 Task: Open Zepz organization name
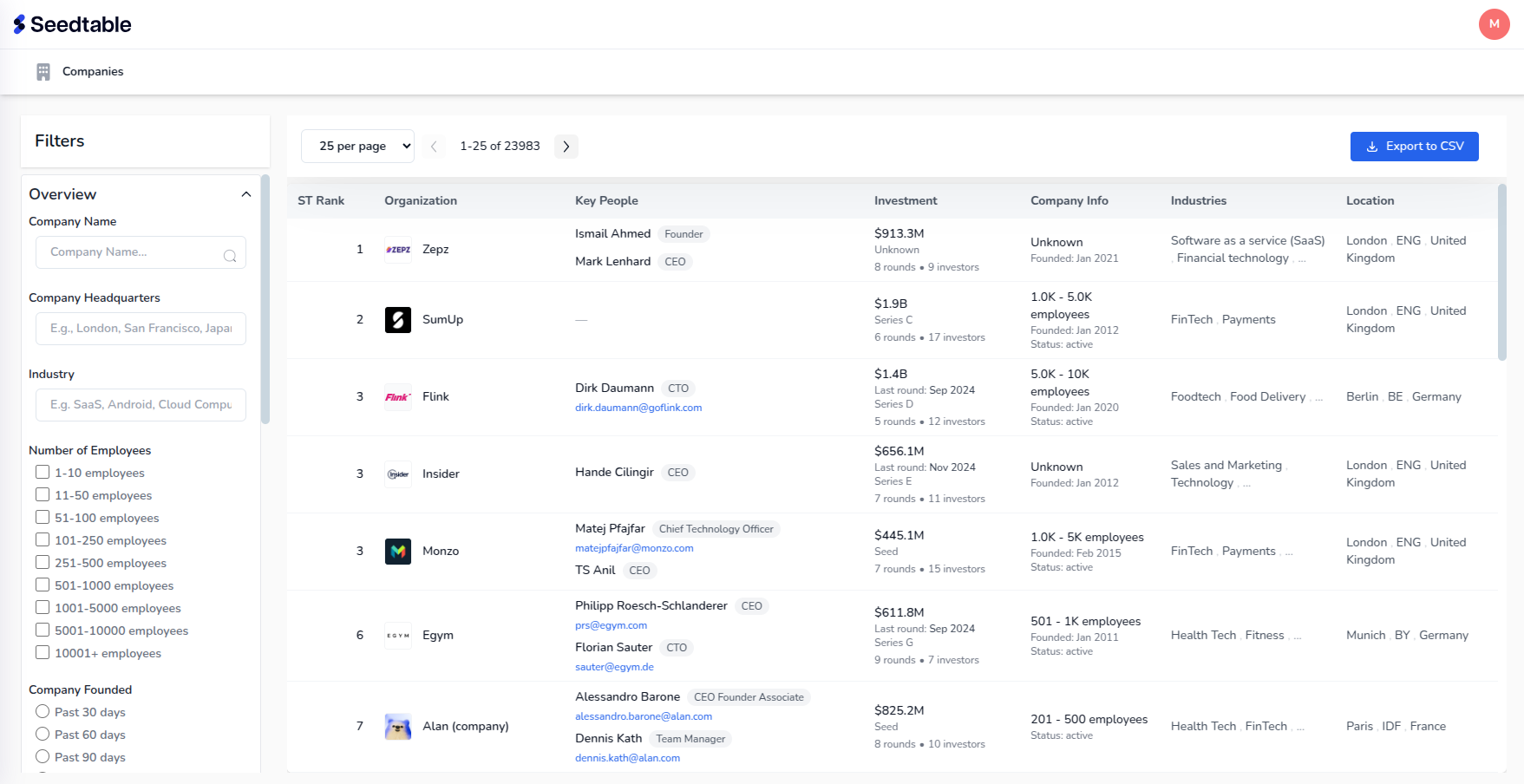coord(435,250)
